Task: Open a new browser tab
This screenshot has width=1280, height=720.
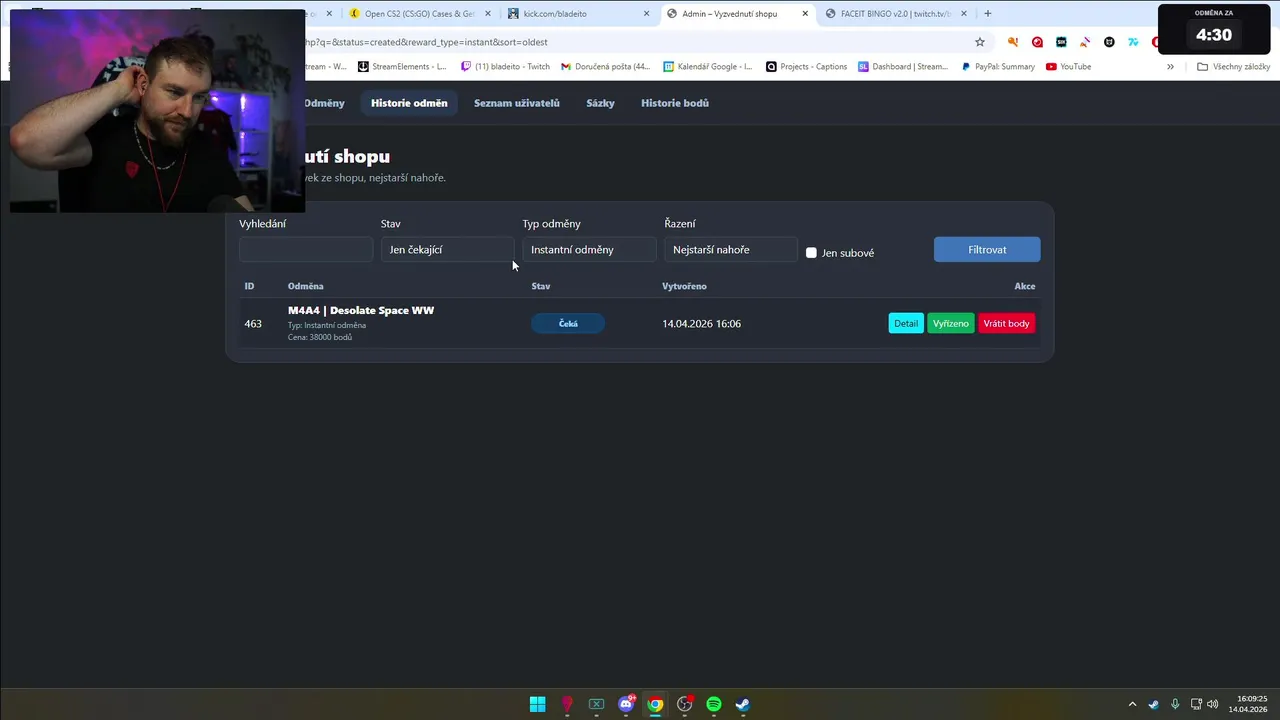Action: (988, 13)
